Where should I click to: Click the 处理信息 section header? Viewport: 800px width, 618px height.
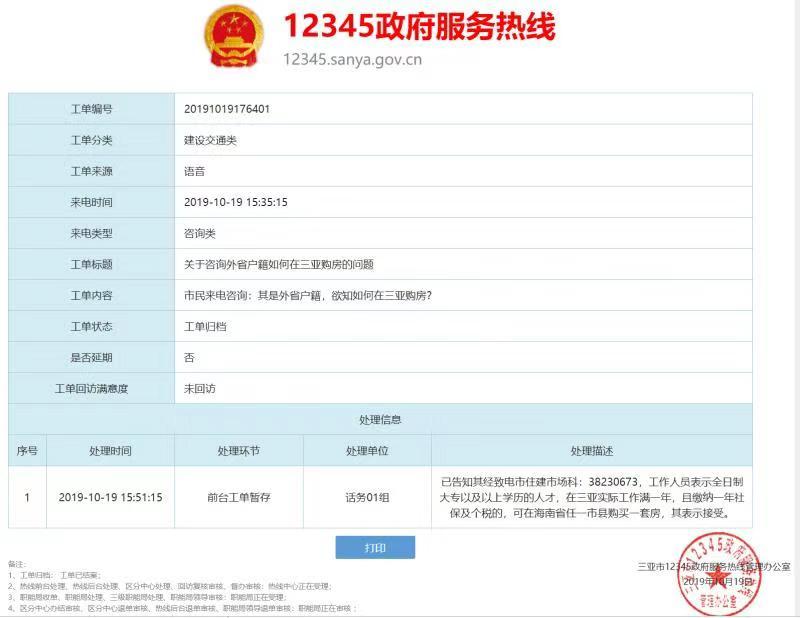pos(380,419)
